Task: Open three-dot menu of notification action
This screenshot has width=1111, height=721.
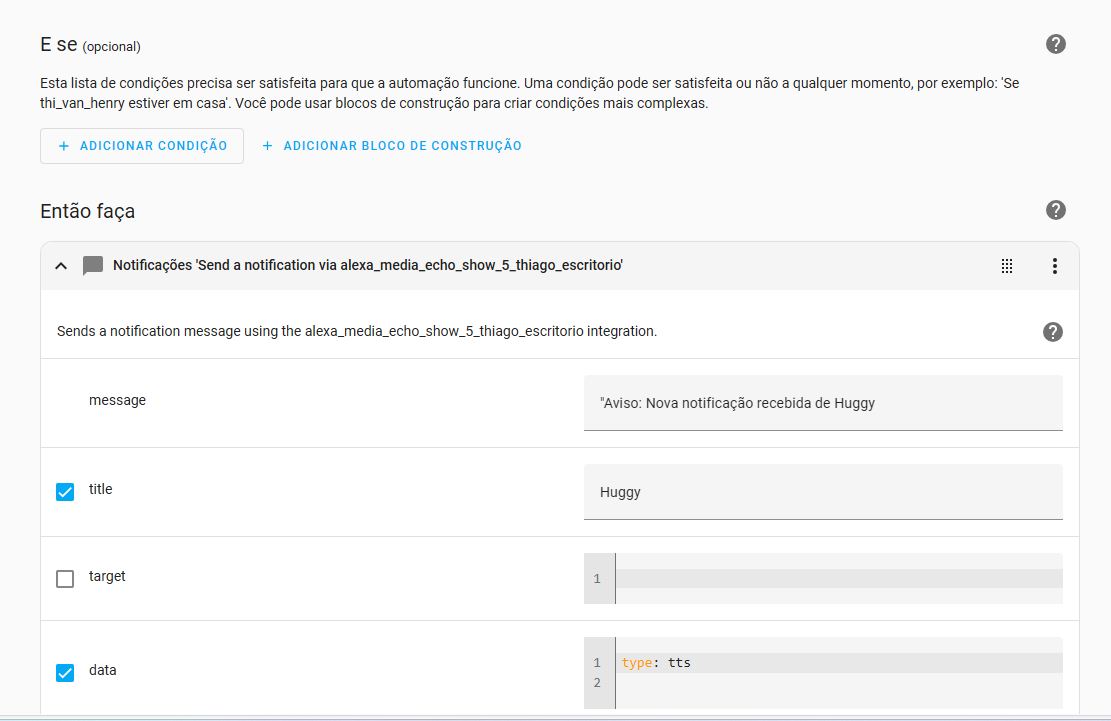Action: click(x=1054, y=266)
